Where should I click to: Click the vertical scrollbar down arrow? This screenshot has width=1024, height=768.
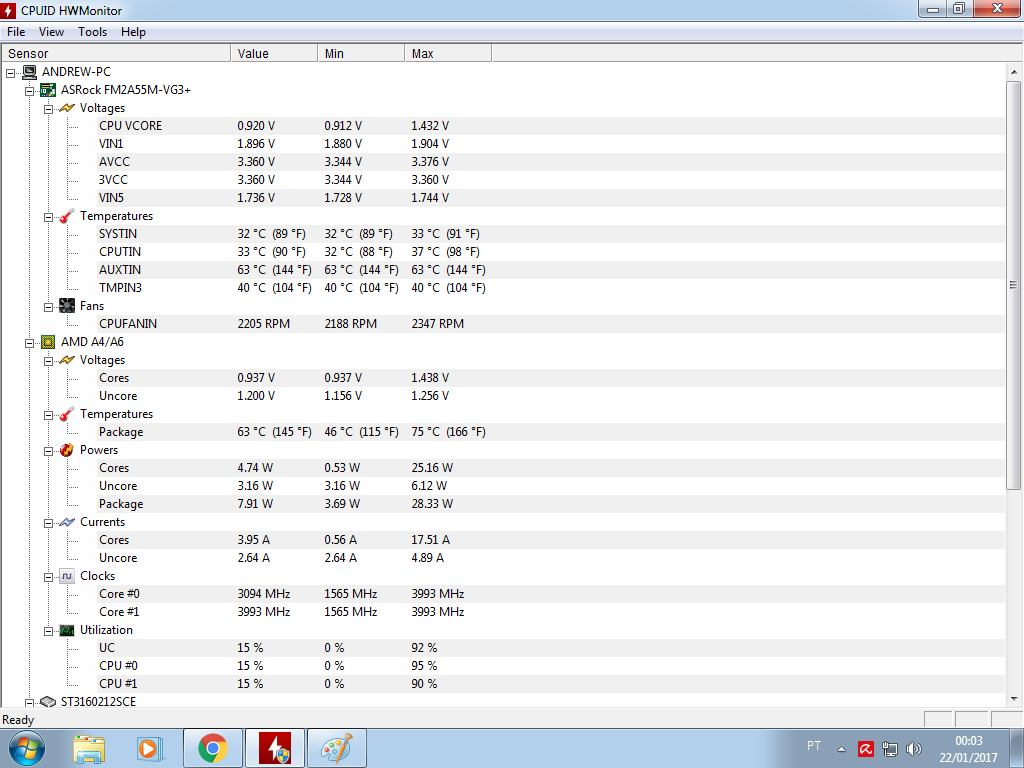point(1014,699)
